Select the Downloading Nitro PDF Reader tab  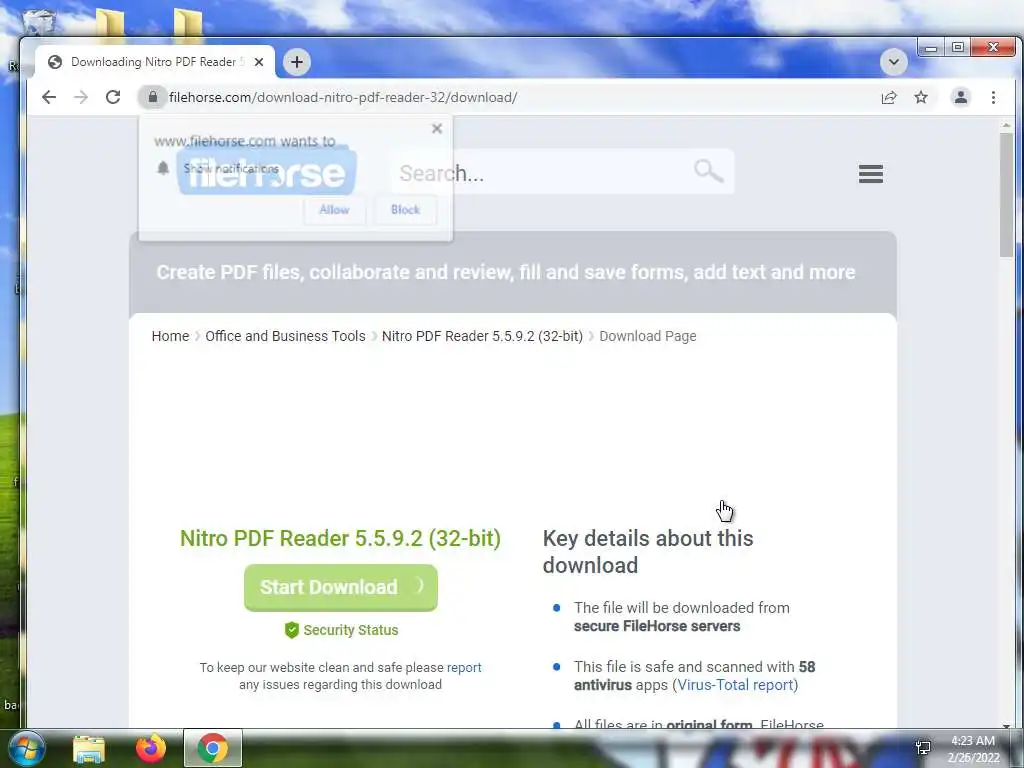click(x=155, y=62)
